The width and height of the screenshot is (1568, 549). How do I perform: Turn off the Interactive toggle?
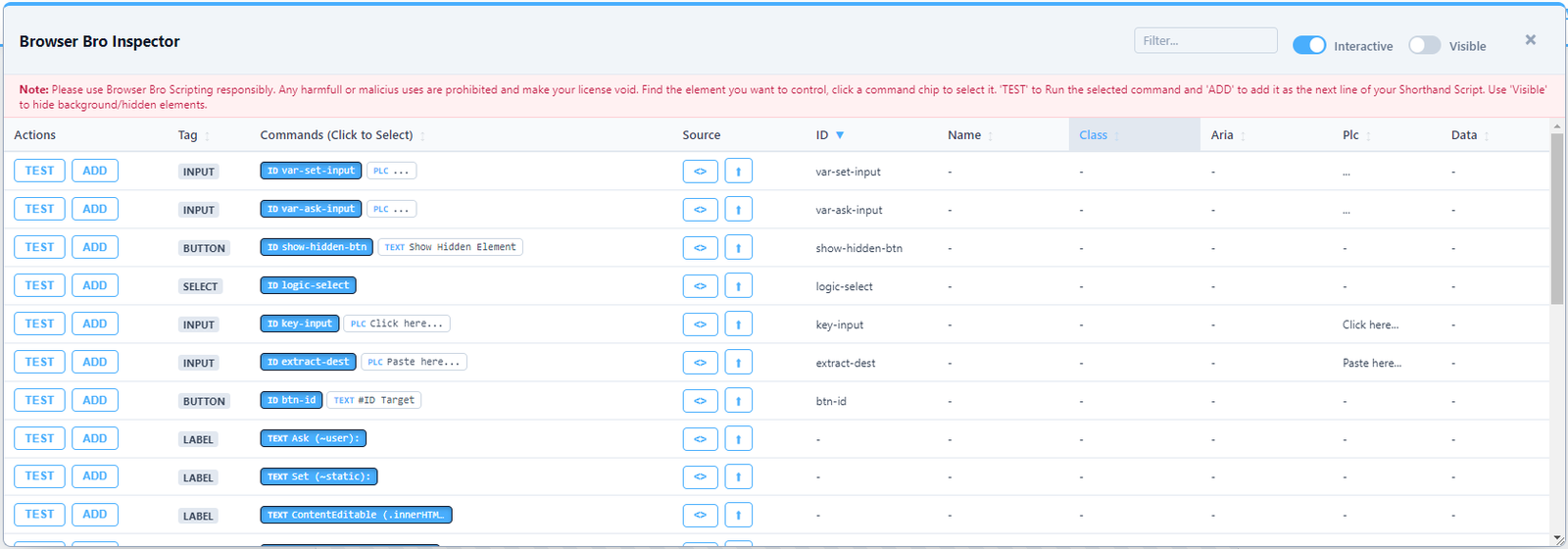point(1308,45)
